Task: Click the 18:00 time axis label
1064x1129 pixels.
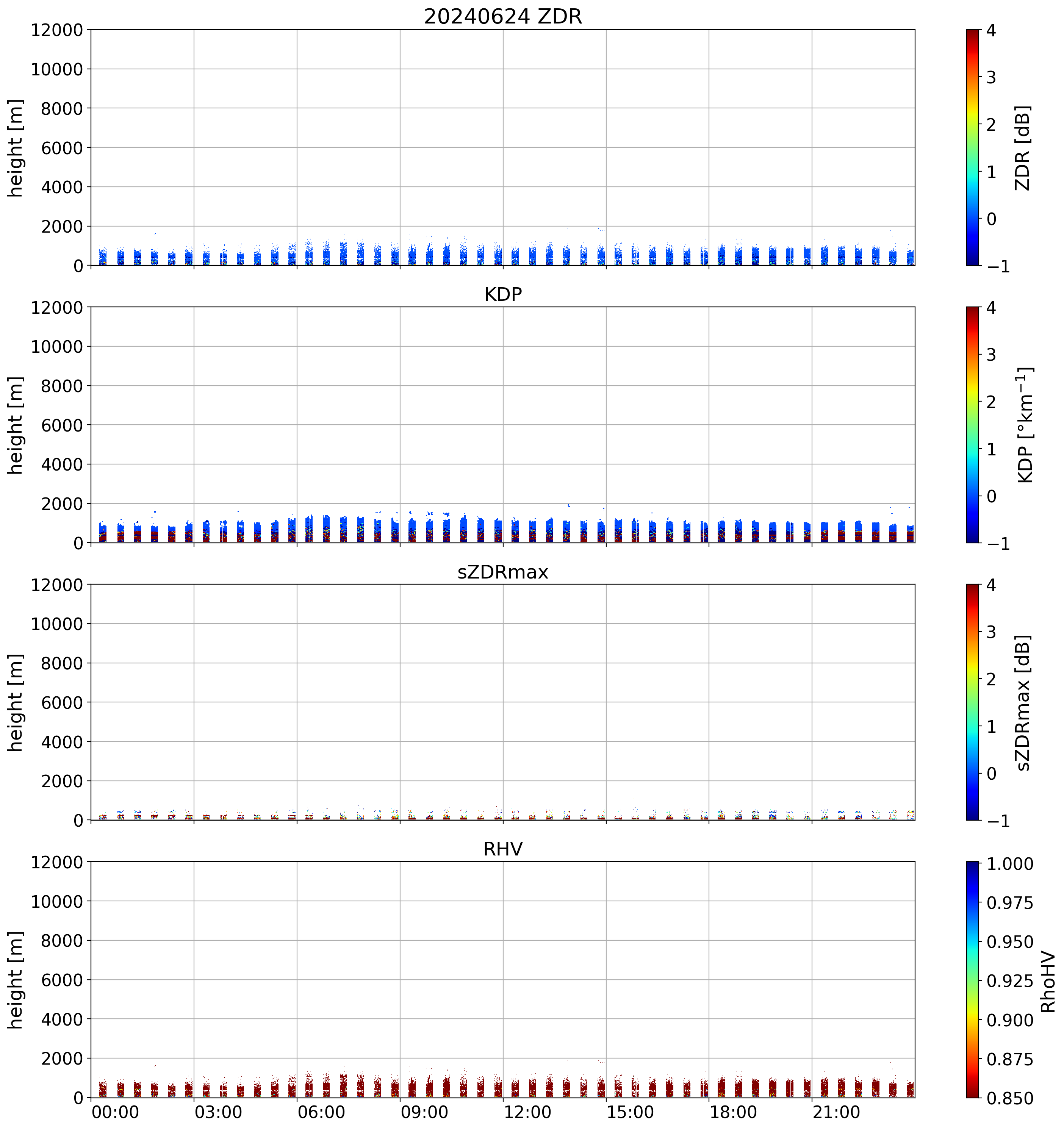Action: click(x=733, y=1112)
